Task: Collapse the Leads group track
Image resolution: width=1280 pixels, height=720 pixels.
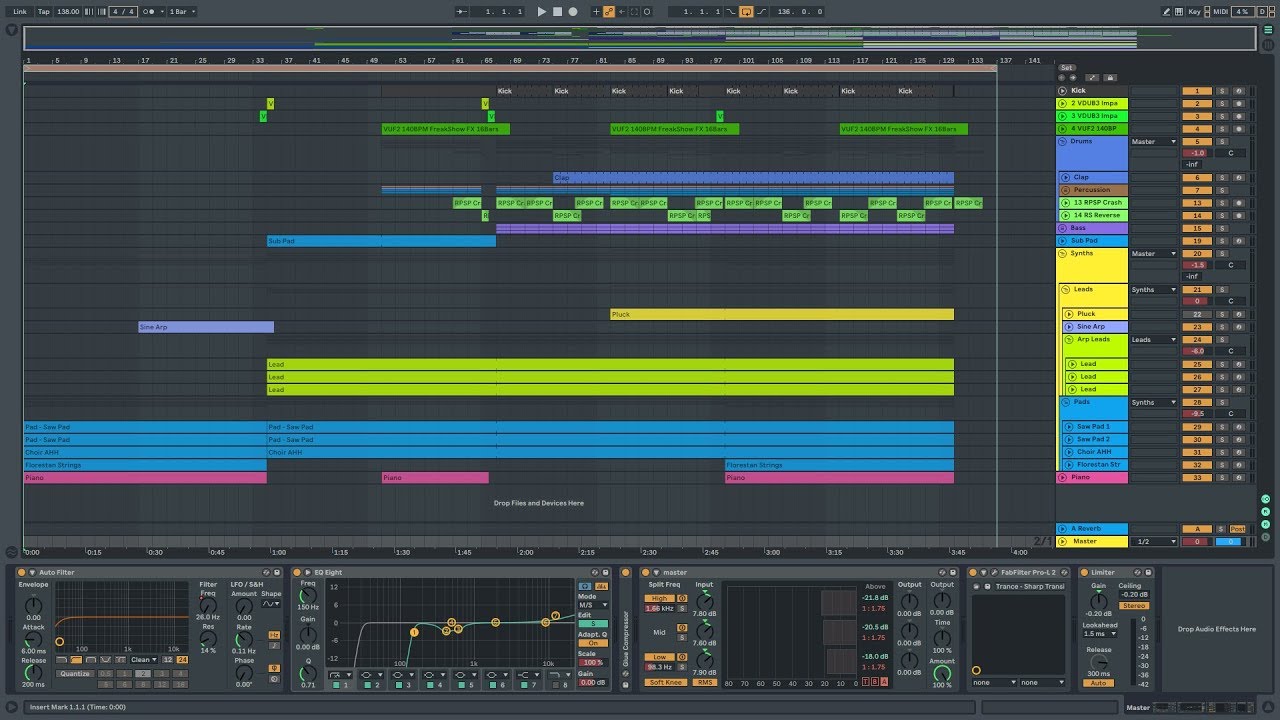Action: (1066, 289)
